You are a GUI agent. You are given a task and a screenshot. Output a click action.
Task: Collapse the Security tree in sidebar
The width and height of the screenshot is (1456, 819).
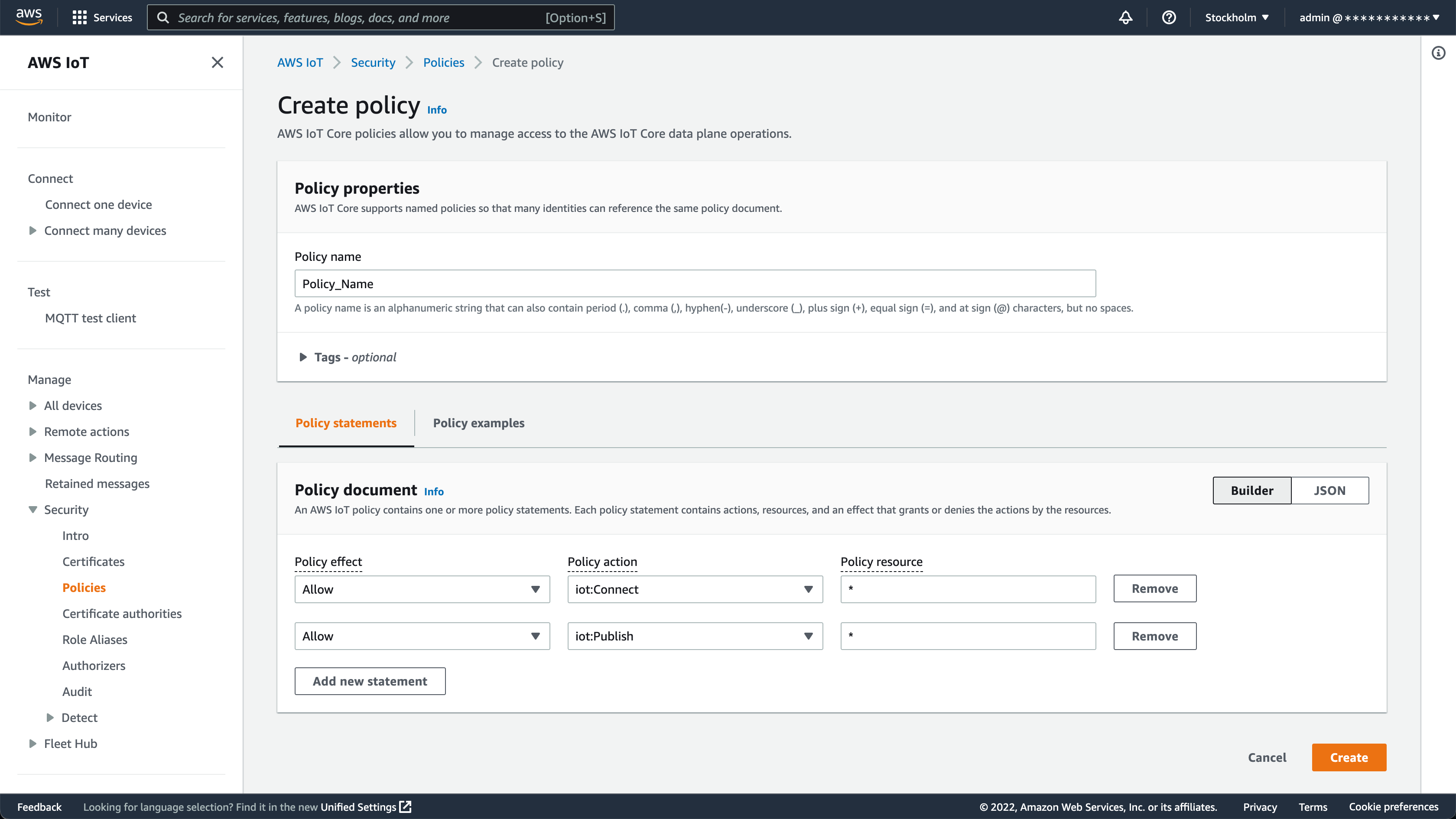(33, 510)
